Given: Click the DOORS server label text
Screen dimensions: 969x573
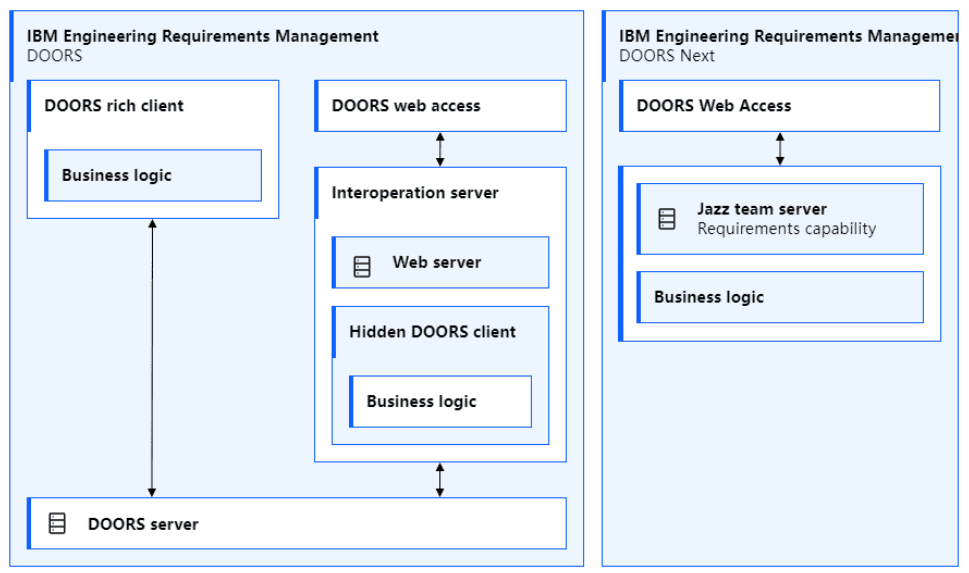Looking at the screenshot, I should tap(143, 524).
